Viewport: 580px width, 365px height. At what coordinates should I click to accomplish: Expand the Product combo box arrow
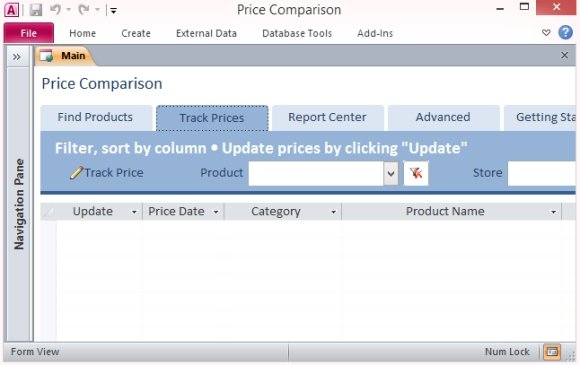point(391,173)
